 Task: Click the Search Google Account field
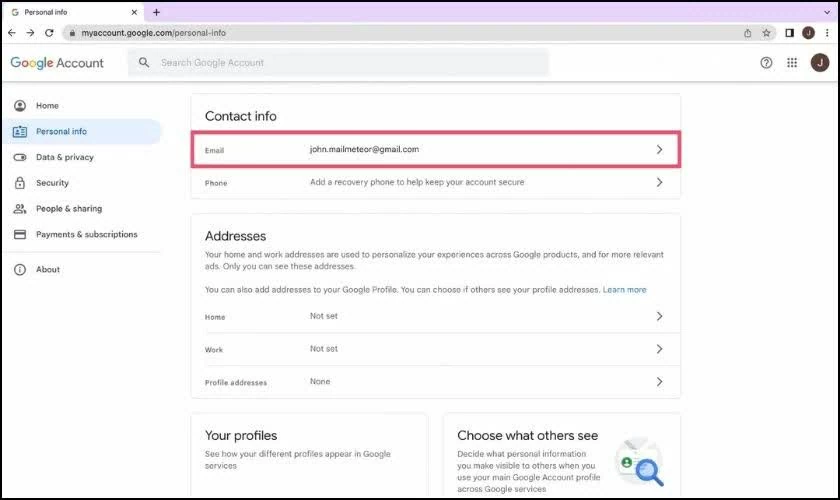coord(340,62)
